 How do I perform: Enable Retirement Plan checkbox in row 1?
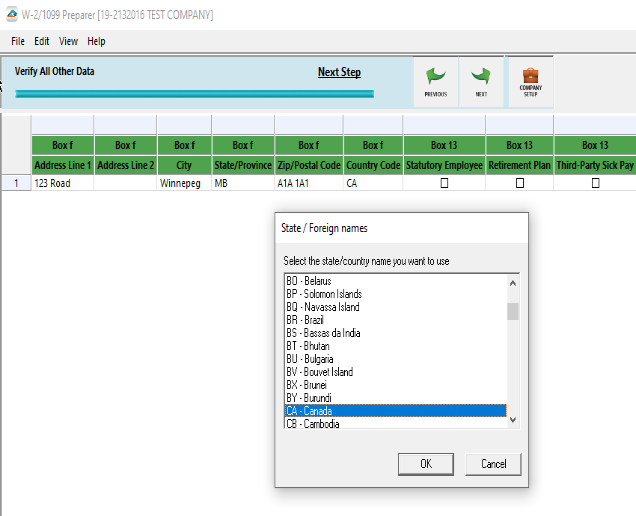[x=519, y=184]
